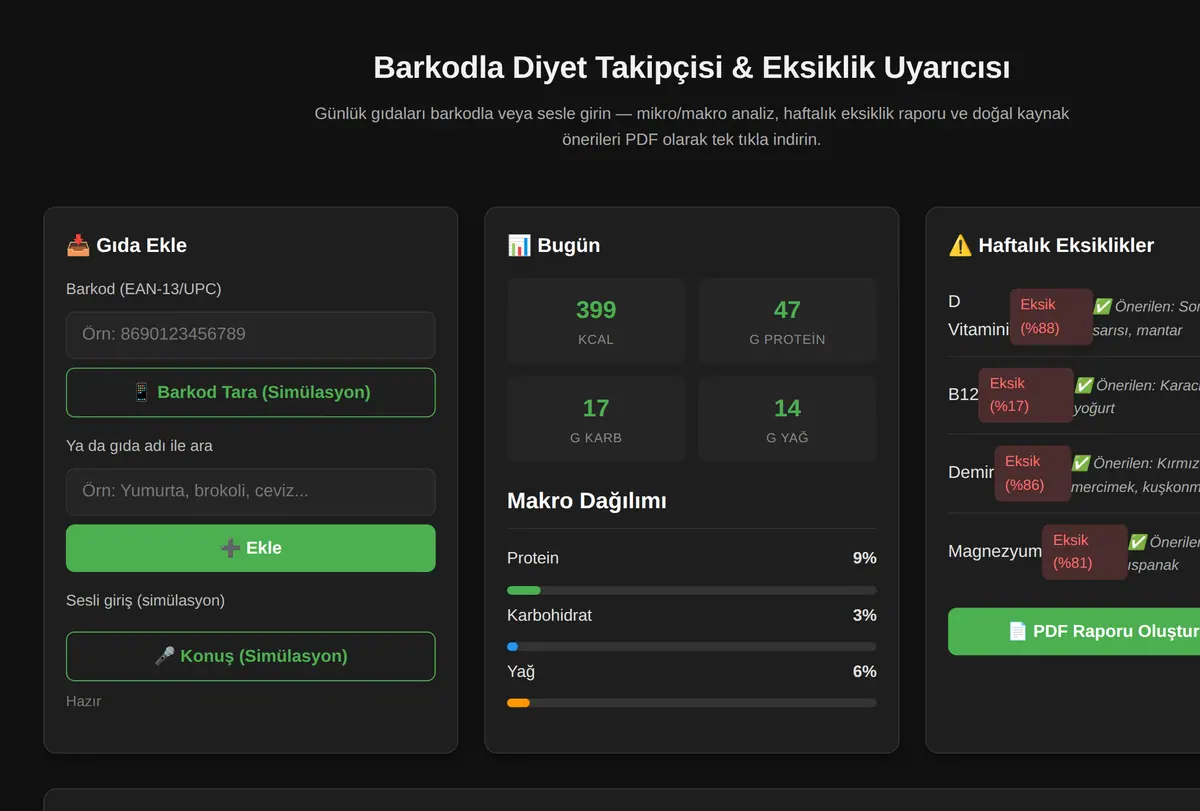The height and width of the screenshot is (811, 1200).
Task: Click the warning icon beside Haftalık Eksiklikler
Action: [x=960, y=245]
